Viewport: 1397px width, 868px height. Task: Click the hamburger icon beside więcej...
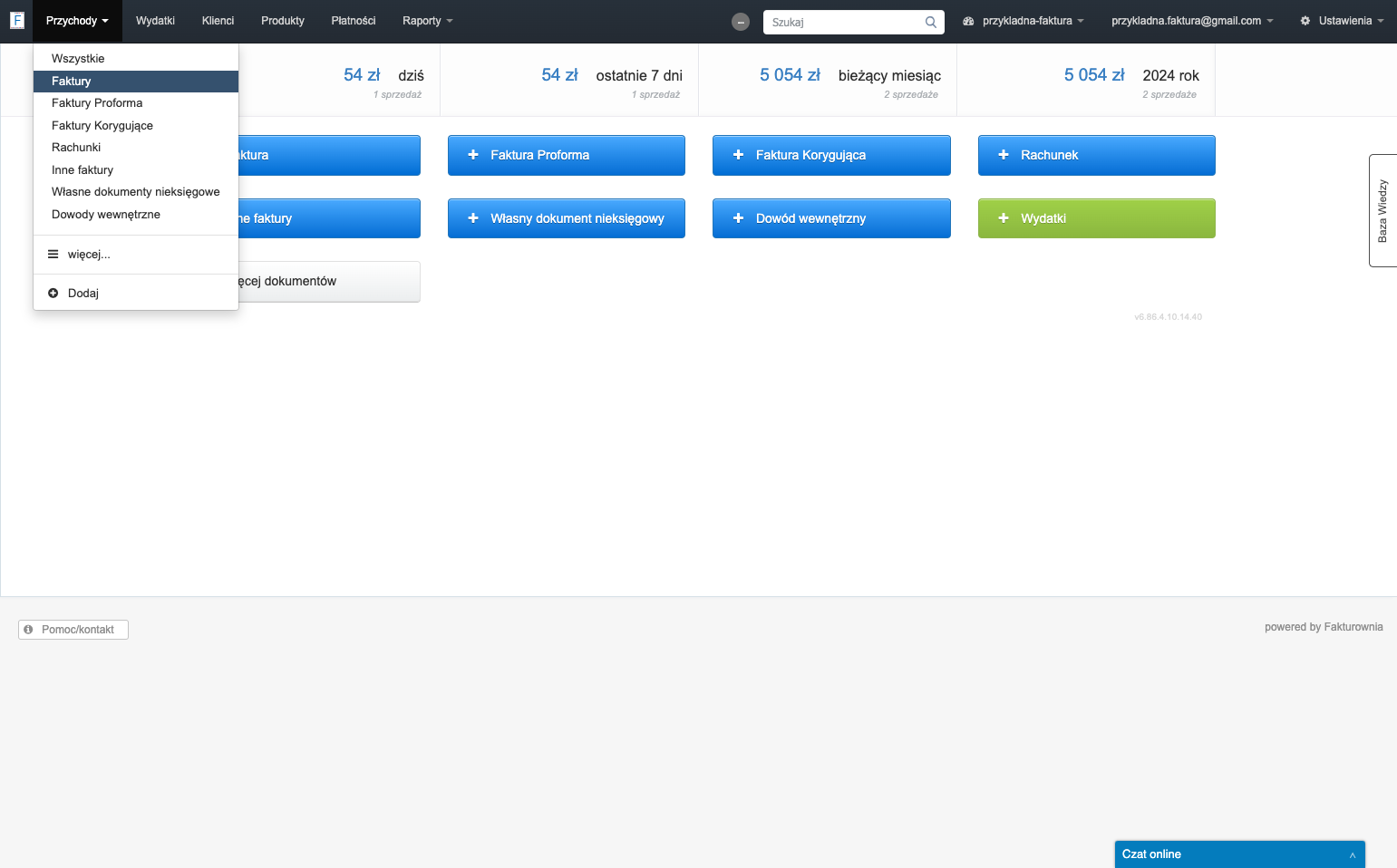pyautogui.click(x=53, y=255)
